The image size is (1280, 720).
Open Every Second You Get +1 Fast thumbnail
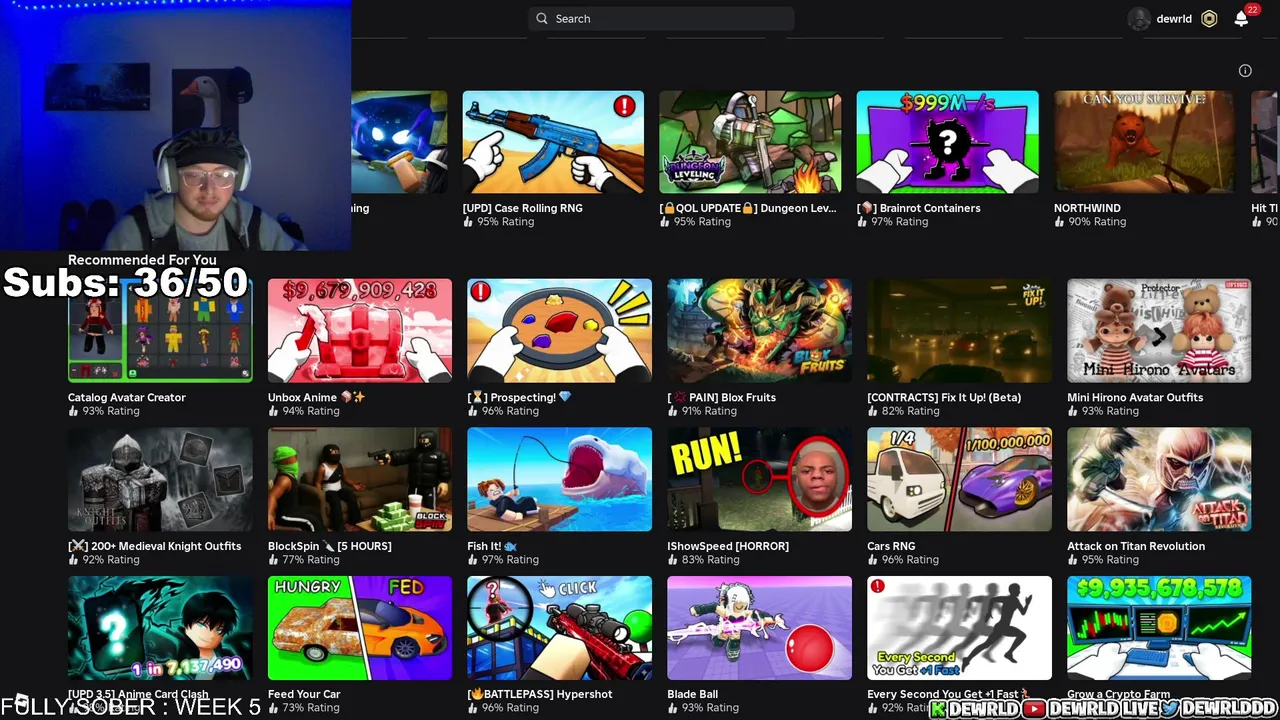[959, 628]
